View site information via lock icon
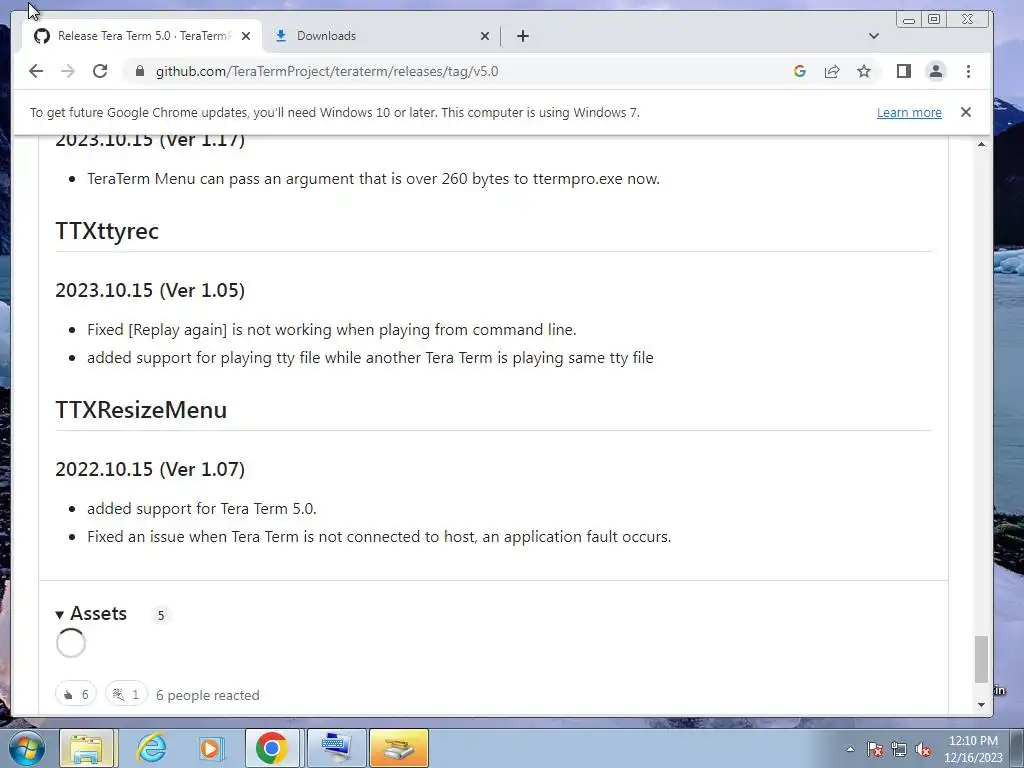Screen dimensions: 1024x768 click(139, 71)
